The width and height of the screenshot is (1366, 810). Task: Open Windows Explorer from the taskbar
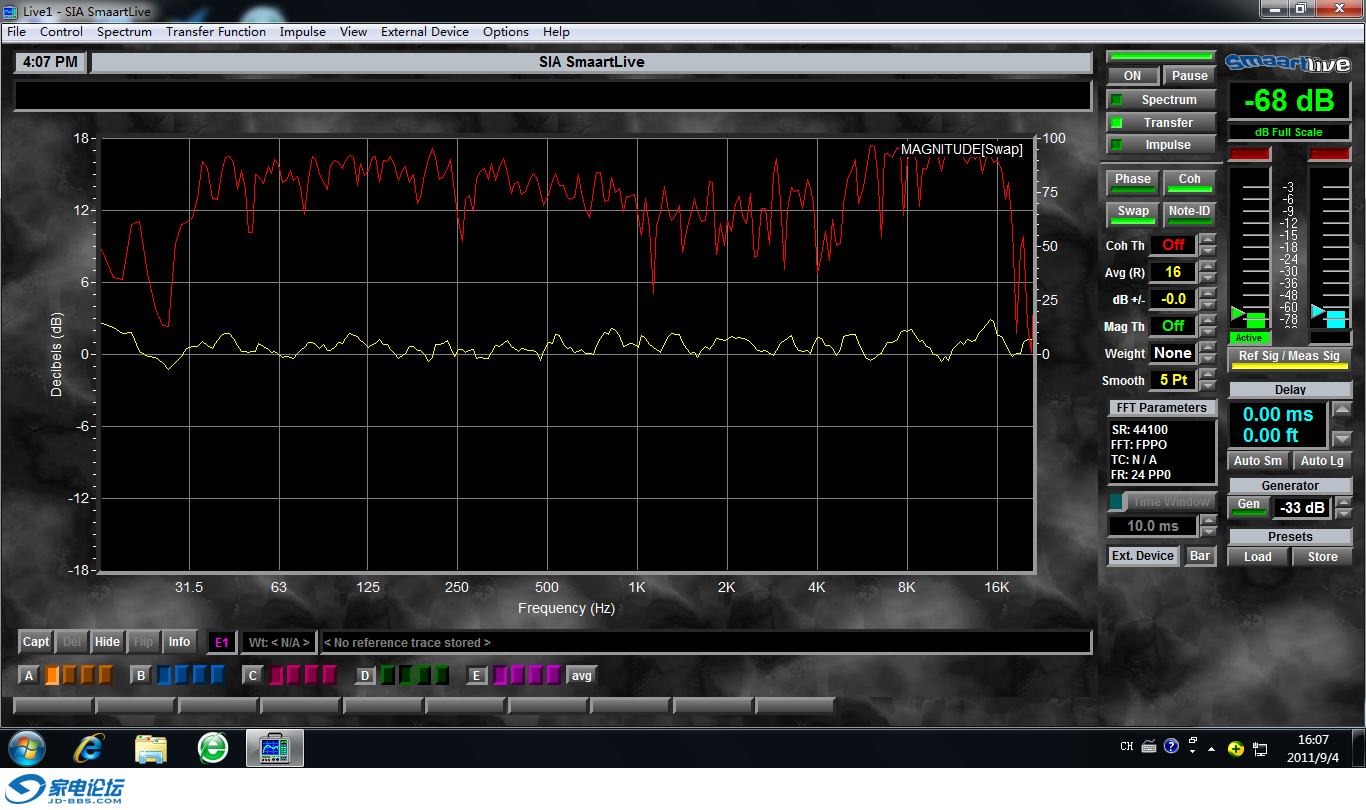151,748
